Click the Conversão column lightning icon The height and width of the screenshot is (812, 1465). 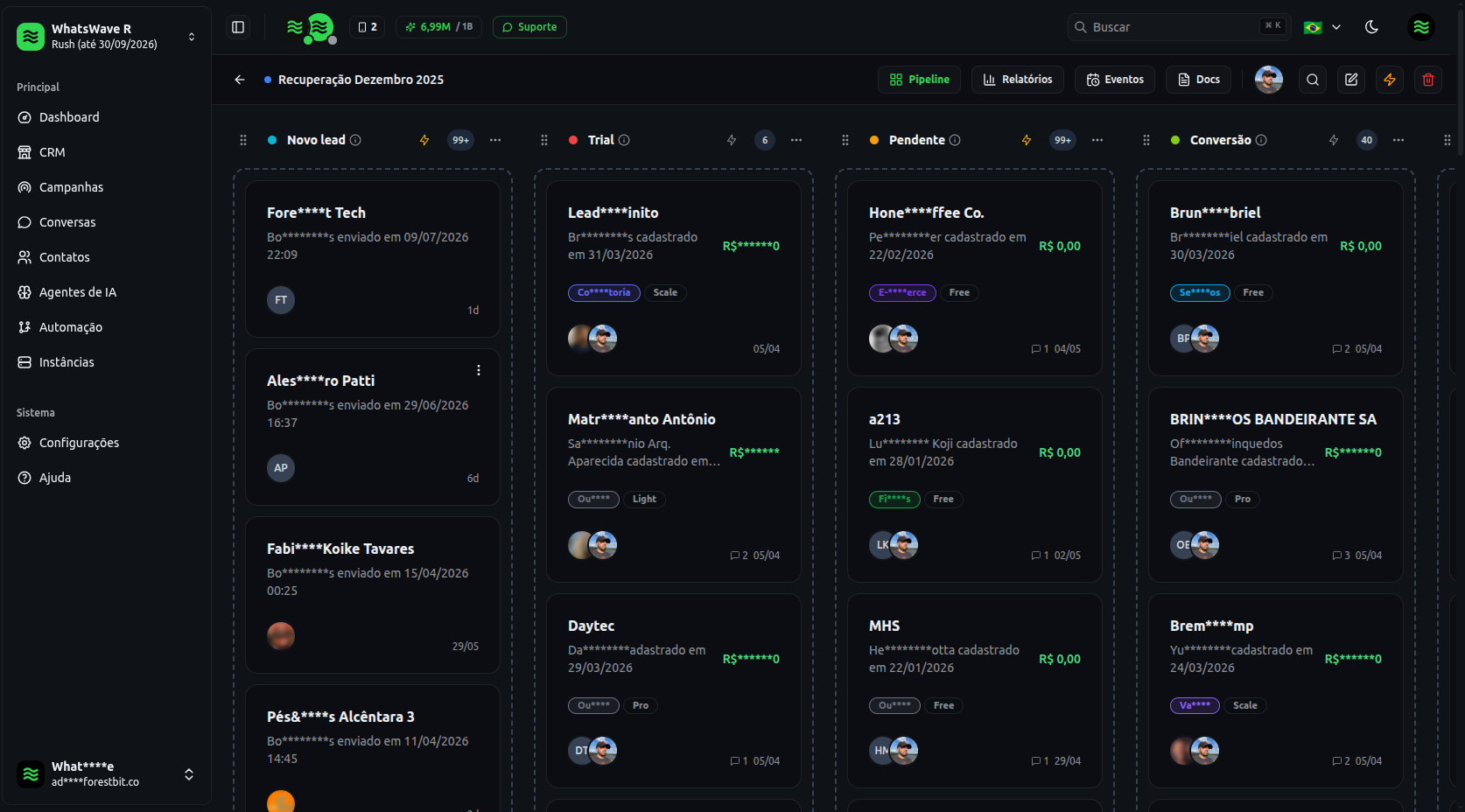click(1334, 140)
